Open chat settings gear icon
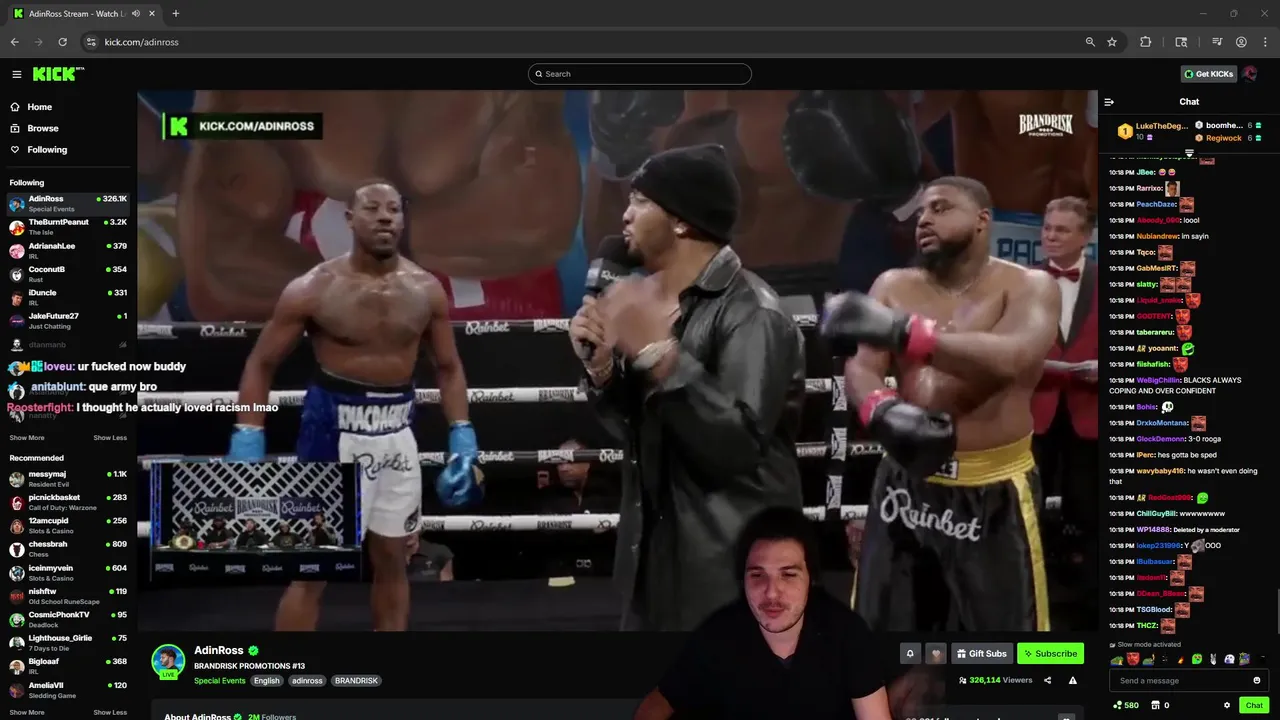 1227,705
